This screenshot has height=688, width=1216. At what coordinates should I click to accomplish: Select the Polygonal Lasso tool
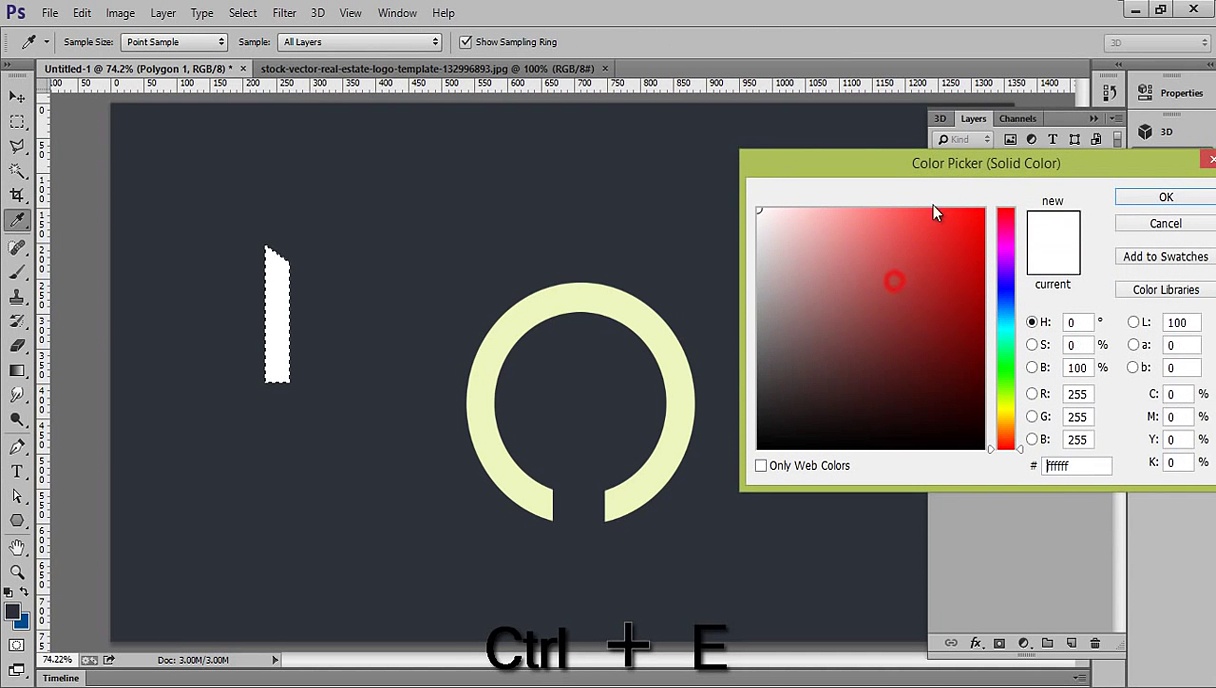click(17, 147)
